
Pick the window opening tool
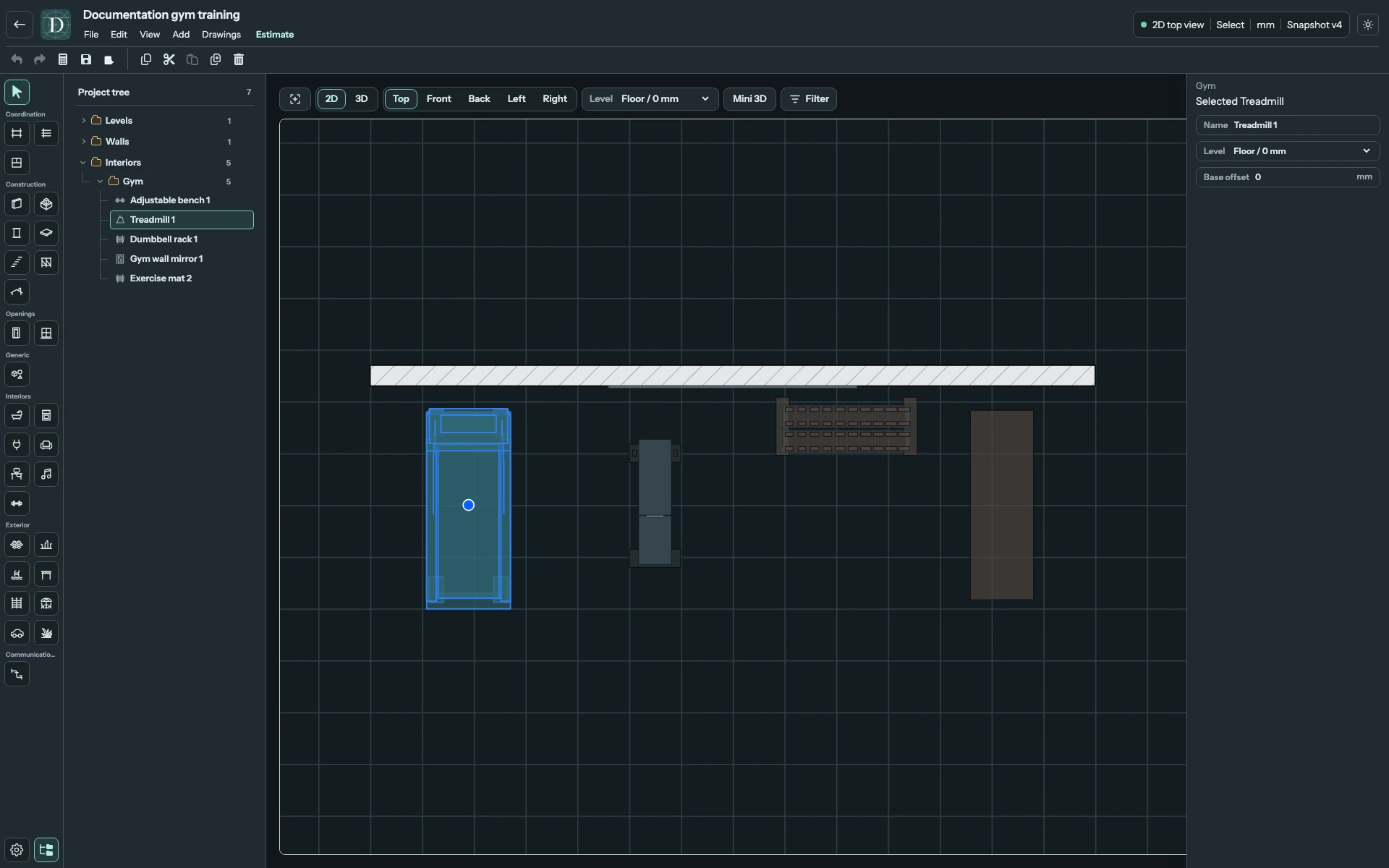pos(46,333)
